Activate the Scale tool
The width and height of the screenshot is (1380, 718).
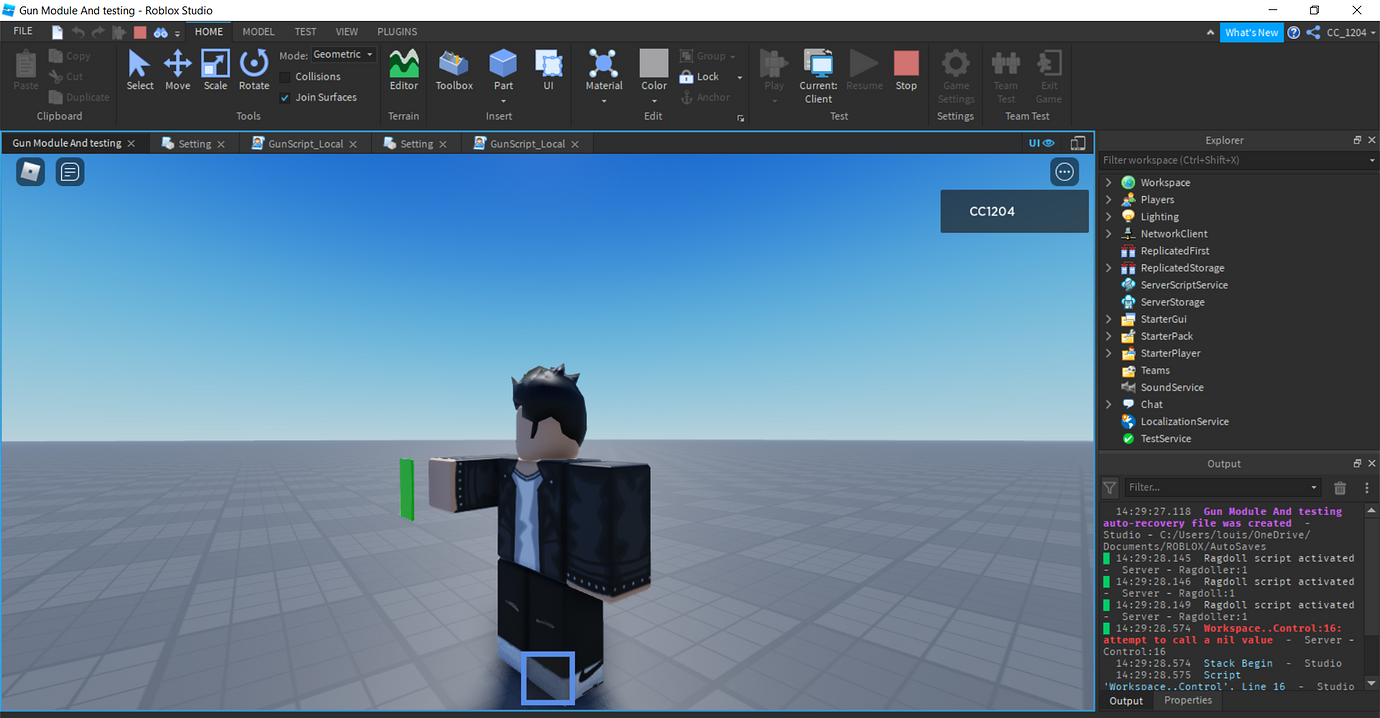pos(215,64)
